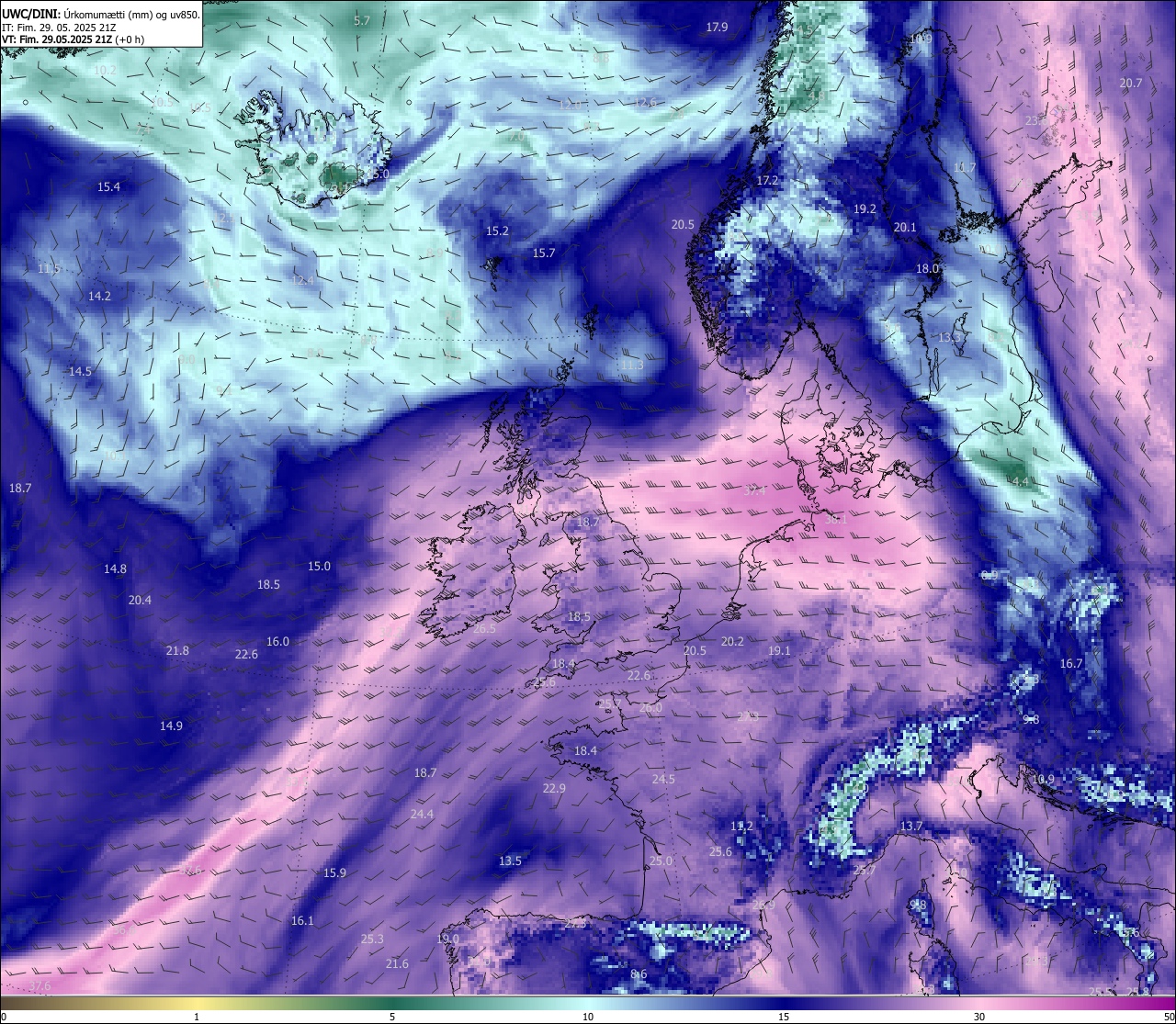Click the 18.0 value on the Swedish coast
Screen dimensions: 1176x1024
point(927,269)
